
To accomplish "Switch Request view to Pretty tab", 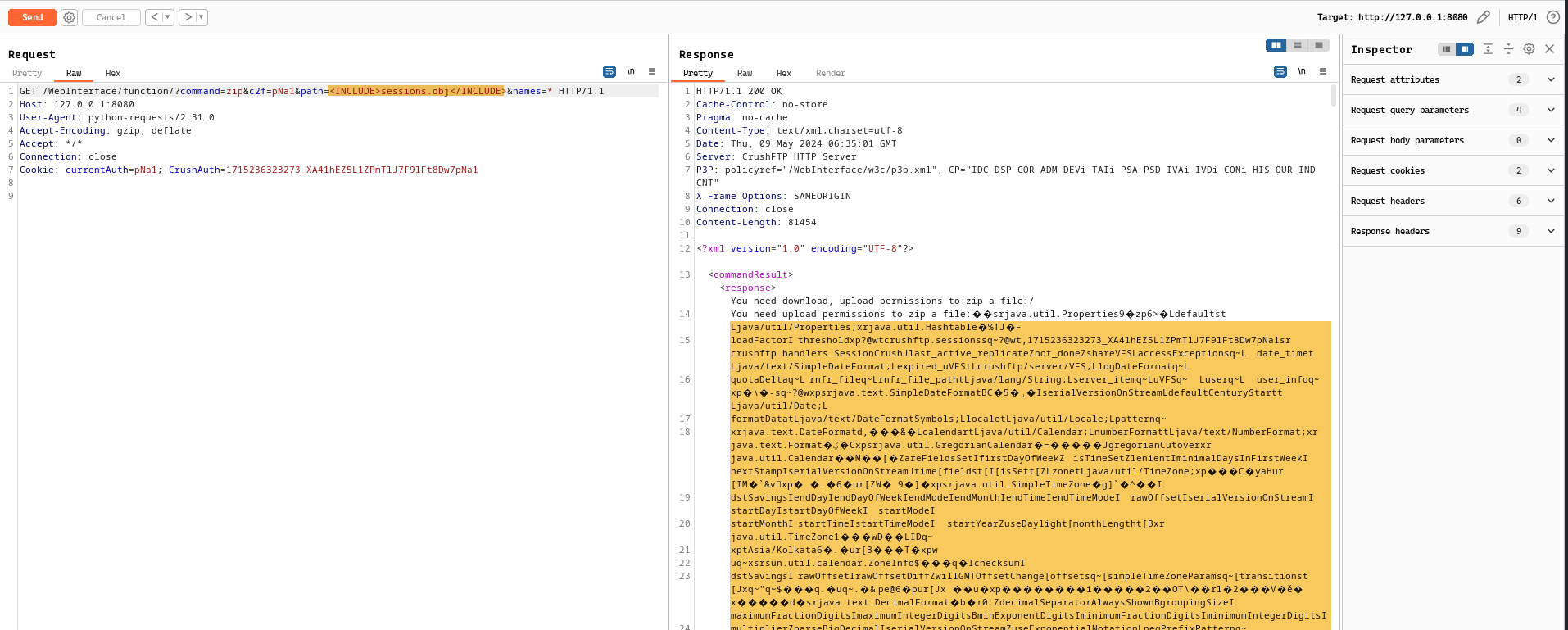I will coord(27,73).
